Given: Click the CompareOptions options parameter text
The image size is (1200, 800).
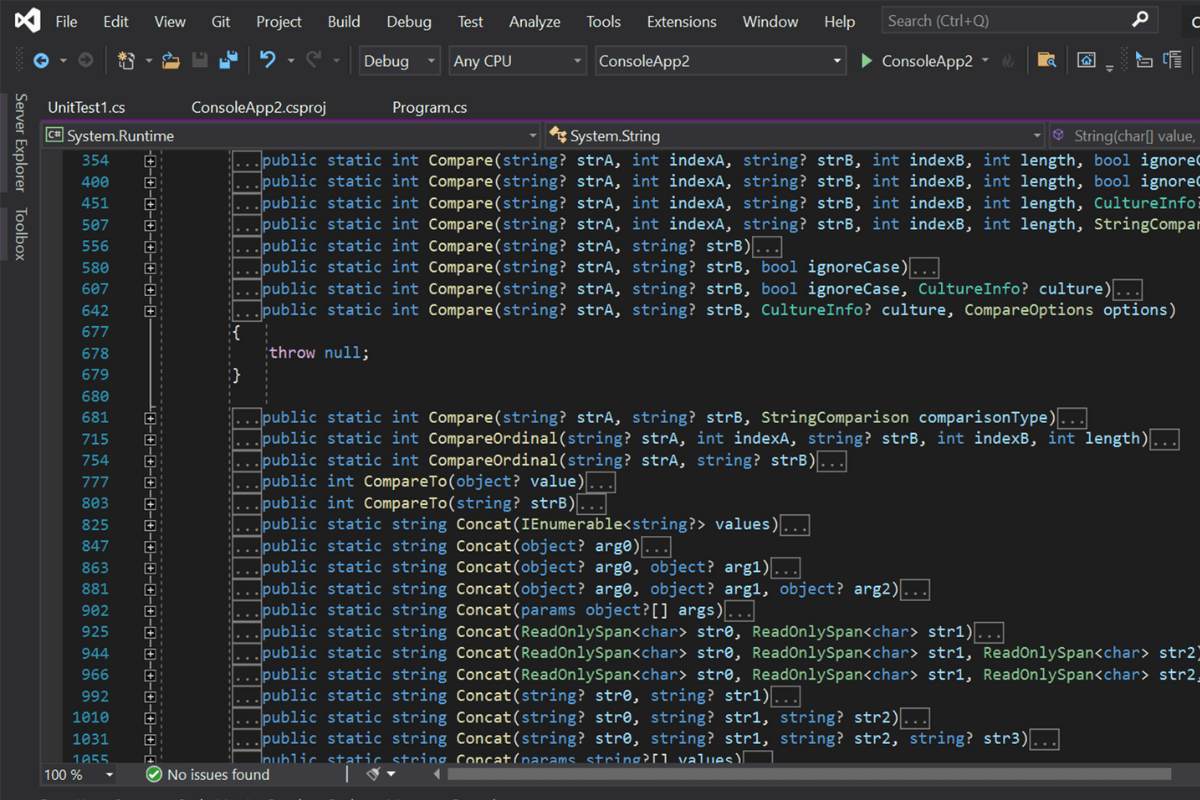Looking at the screenshot, I should point(1065,310).
